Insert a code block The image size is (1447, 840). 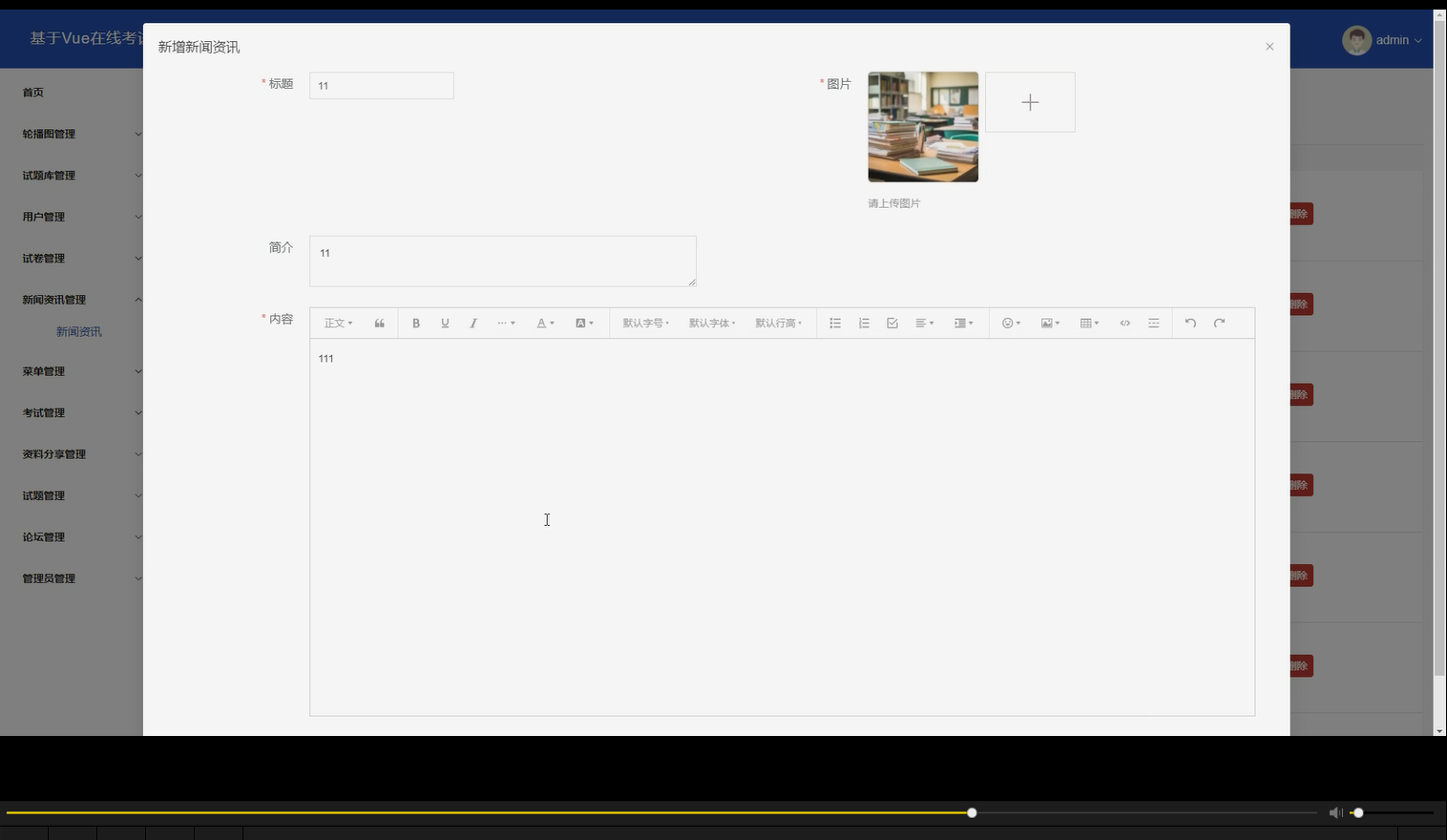[1125, 324]
